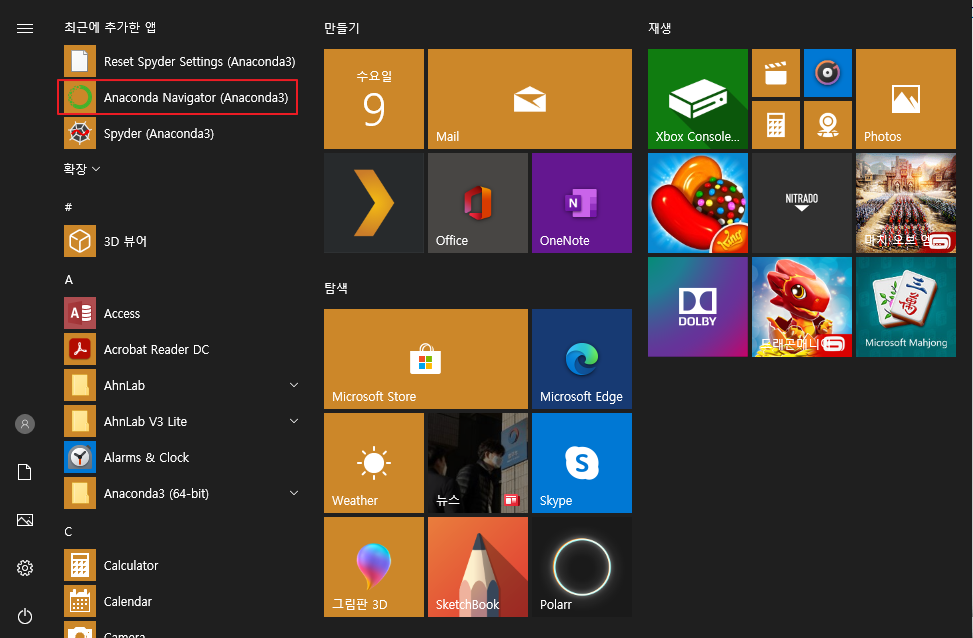The image size is (973, 638).
Task: Expand the AhnLab folder
Action: coord(181,385)
